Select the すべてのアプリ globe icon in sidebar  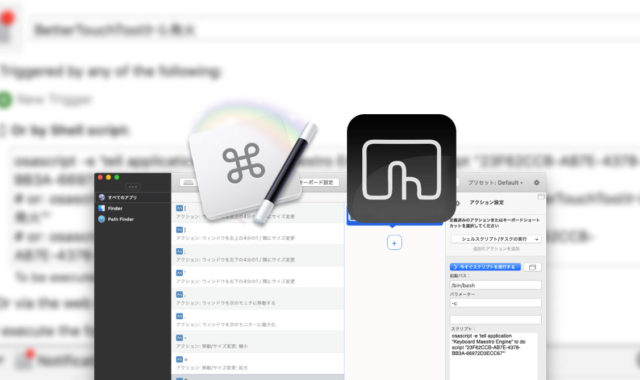click(x=102, y=197)
